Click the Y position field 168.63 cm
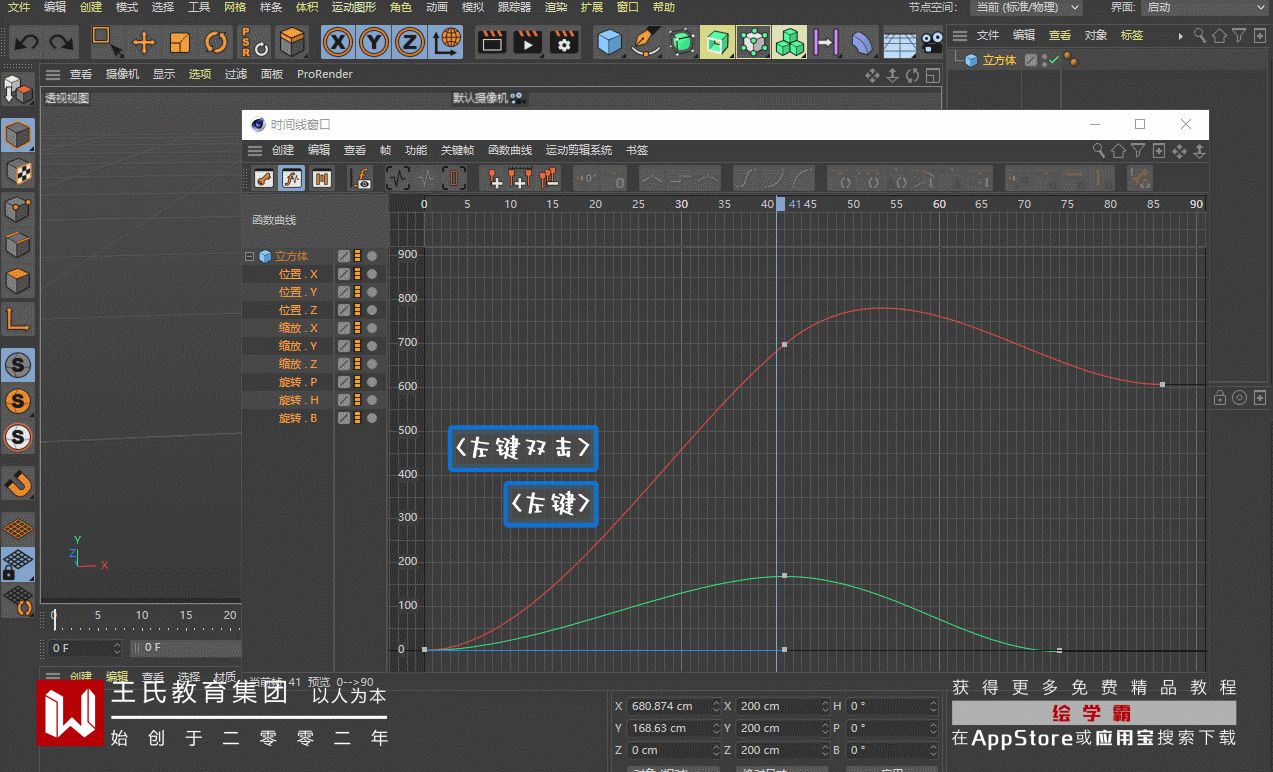The height and width of the screenshot is (772, 1273). [675, 728]
